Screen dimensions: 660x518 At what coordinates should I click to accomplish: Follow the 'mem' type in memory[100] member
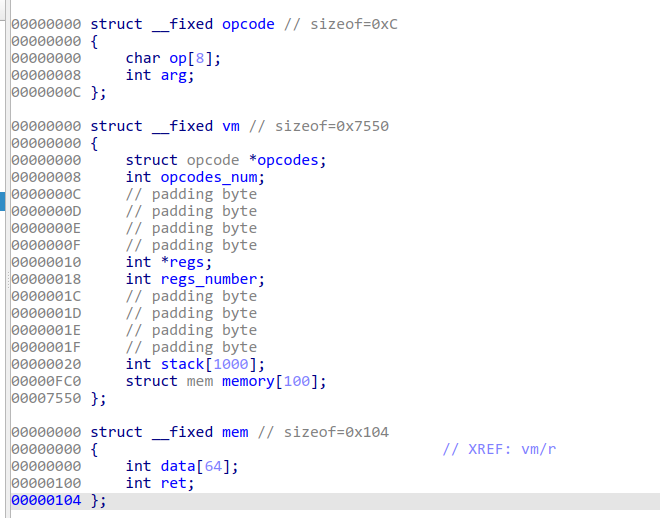(x=199, y=381)
